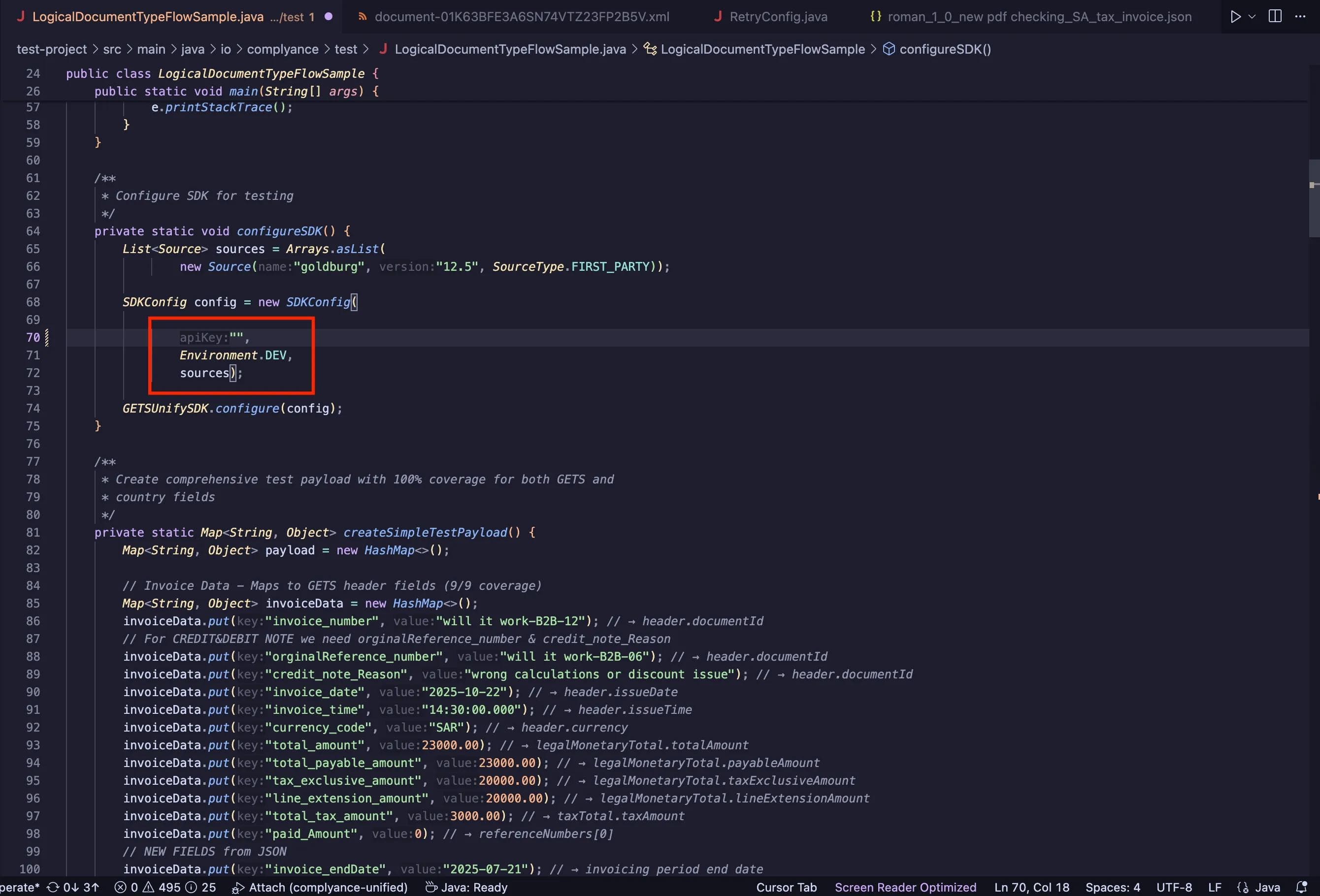1320x896 pixels.
Task: Toggle Cursor Tab in the status bar
Action: point(786,887)
